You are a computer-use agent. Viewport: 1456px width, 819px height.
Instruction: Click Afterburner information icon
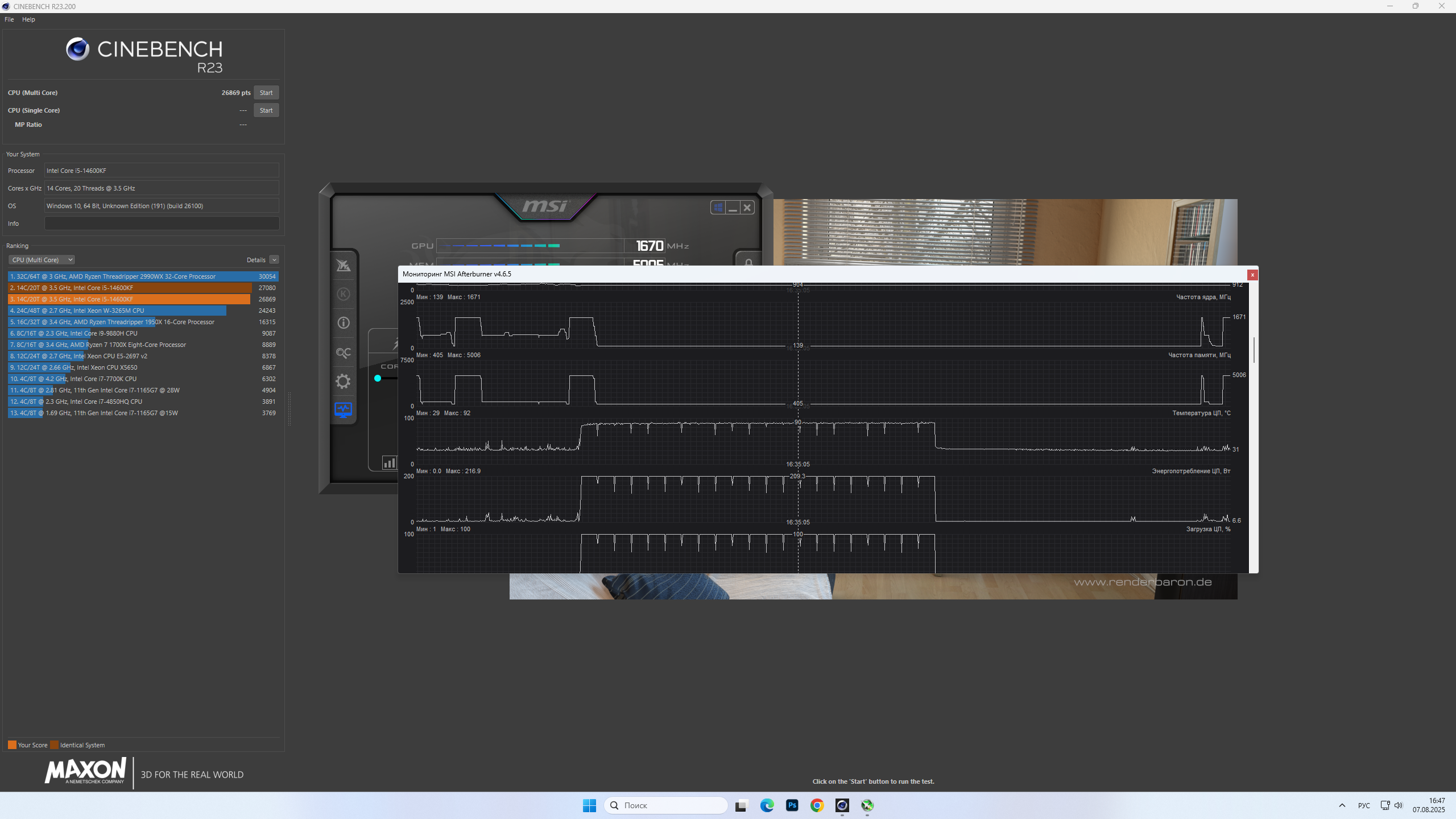tap(343, 323)
